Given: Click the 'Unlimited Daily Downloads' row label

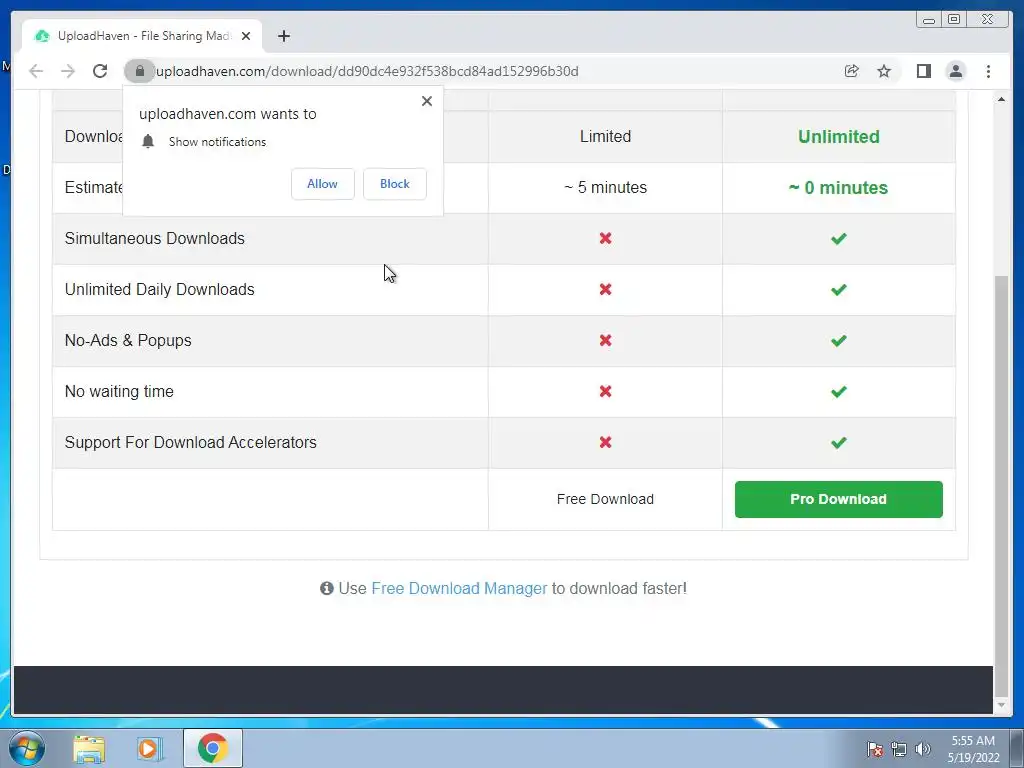Looking at the screenshot, I should click(x=159, y=289).
